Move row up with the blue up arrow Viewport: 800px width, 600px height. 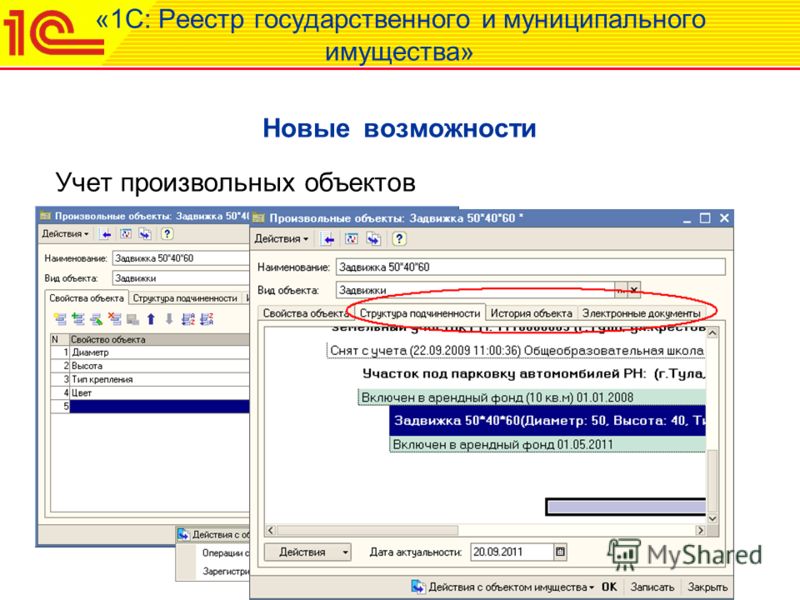(151, 319)
